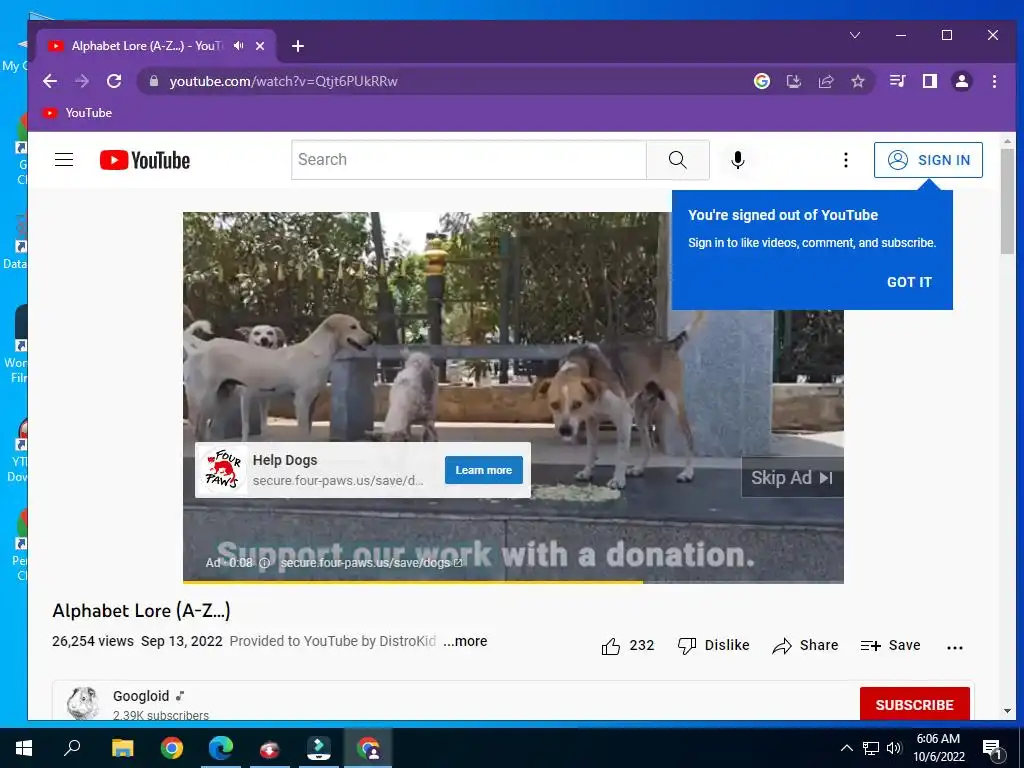Screen dimensions: 1024x768
Task: Open YouTube bookmark in bookmarks bar
Action: point(77,113)
